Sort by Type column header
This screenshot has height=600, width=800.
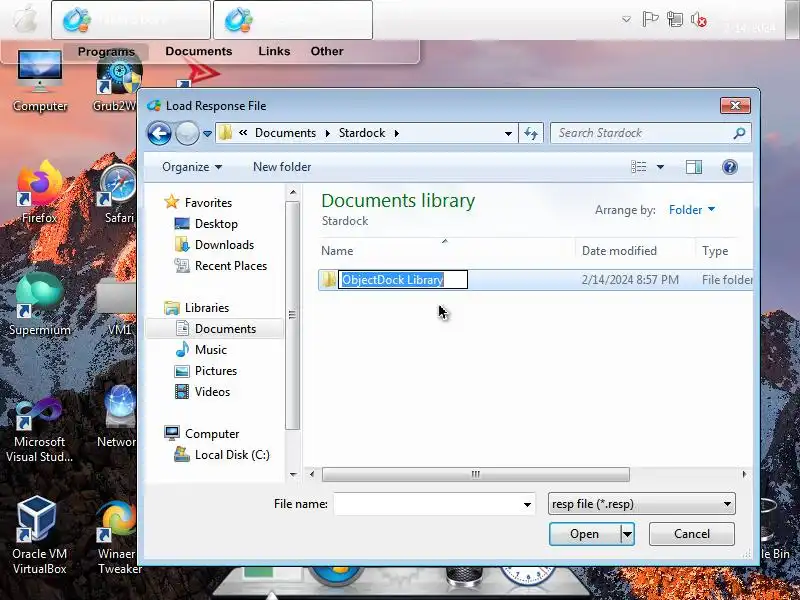pyautogui.click(x=715, y=251)
